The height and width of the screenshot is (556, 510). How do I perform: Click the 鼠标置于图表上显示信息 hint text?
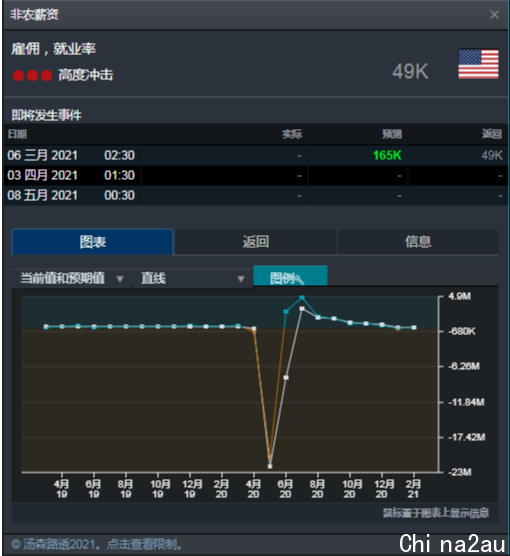coord(436,513)
